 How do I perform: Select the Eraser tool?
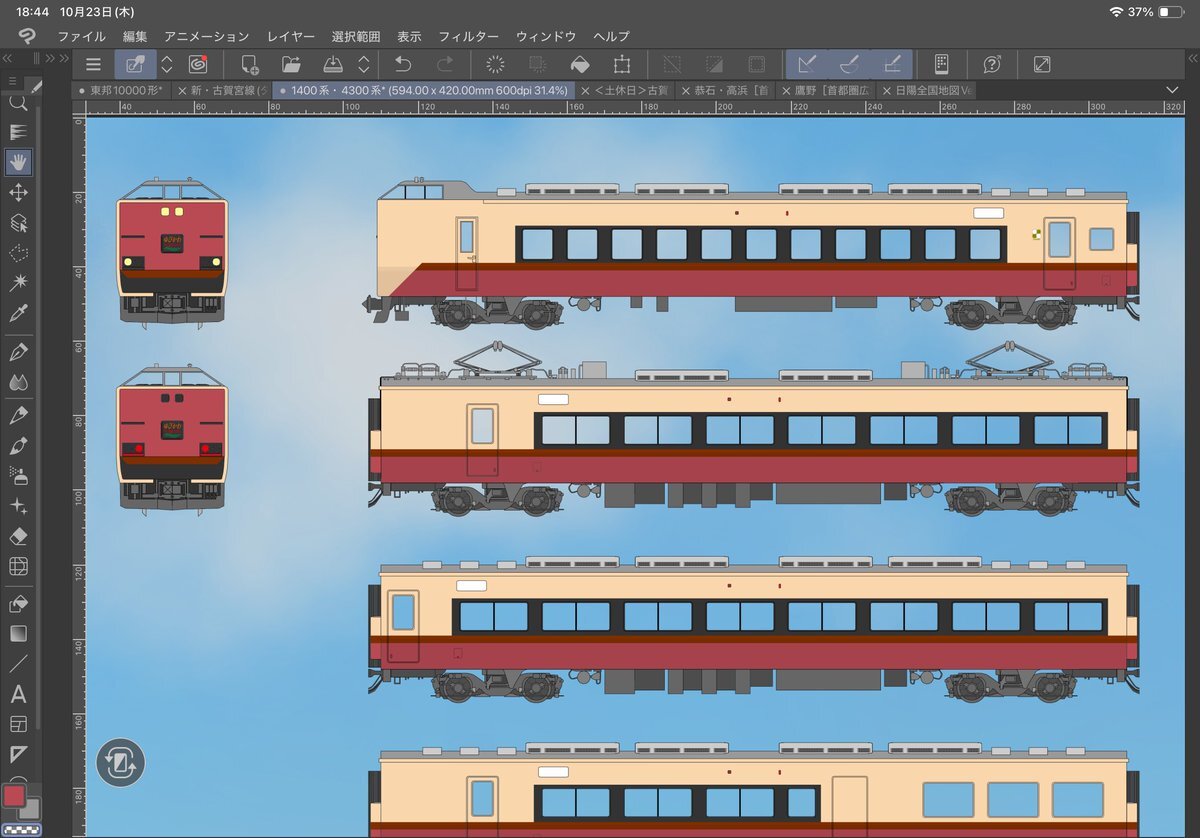(18, 536)
